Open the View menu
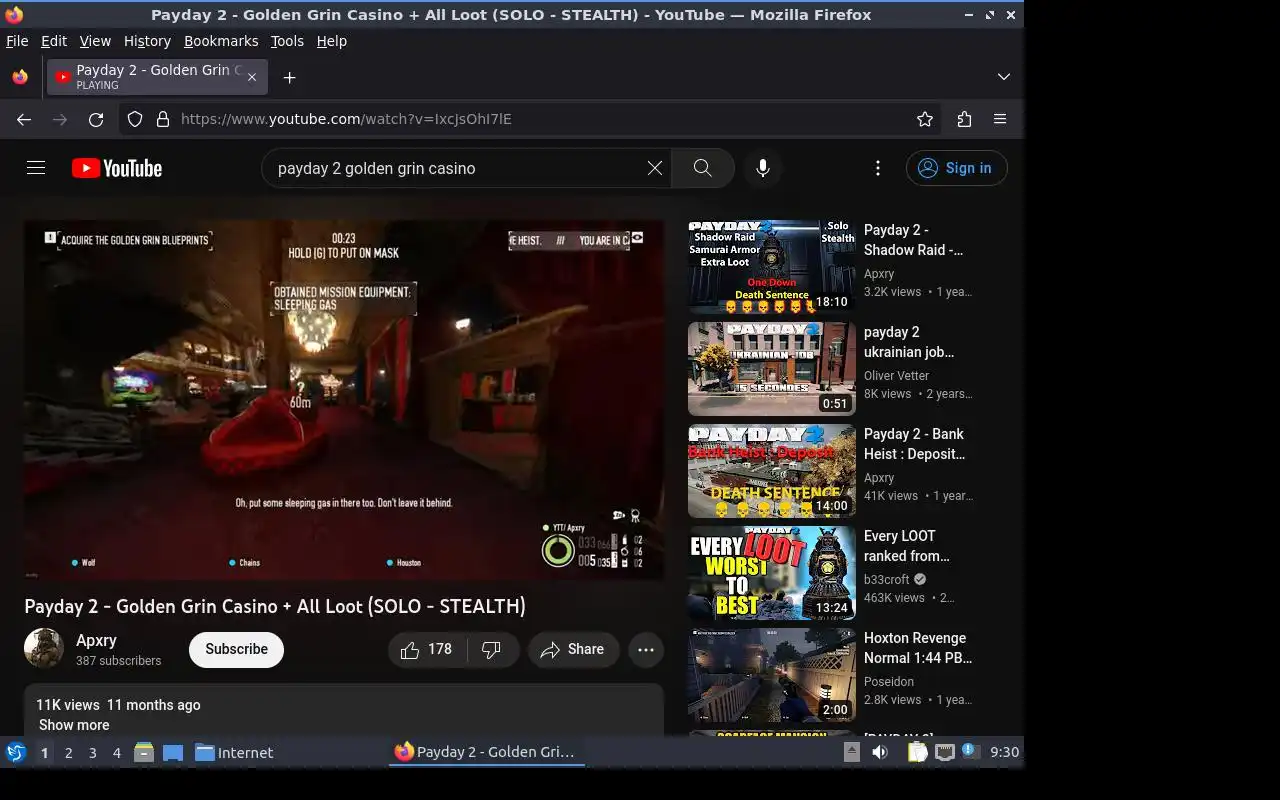 (95, 41)
